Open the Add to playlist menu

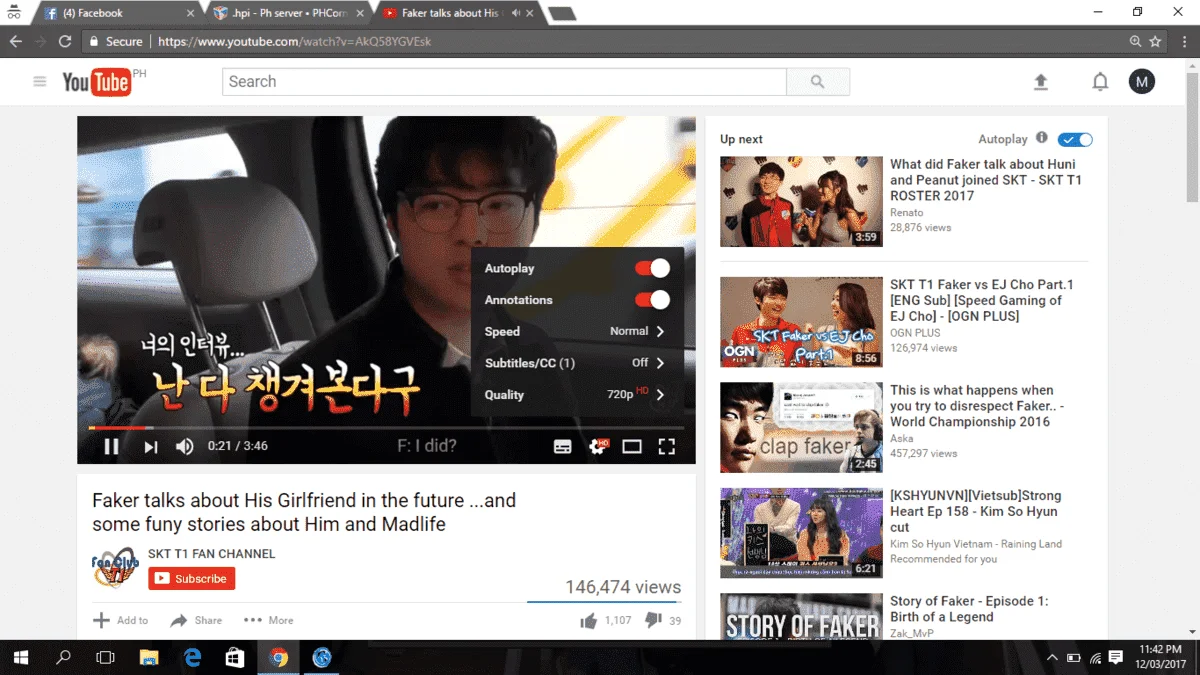tap(120, 620)
